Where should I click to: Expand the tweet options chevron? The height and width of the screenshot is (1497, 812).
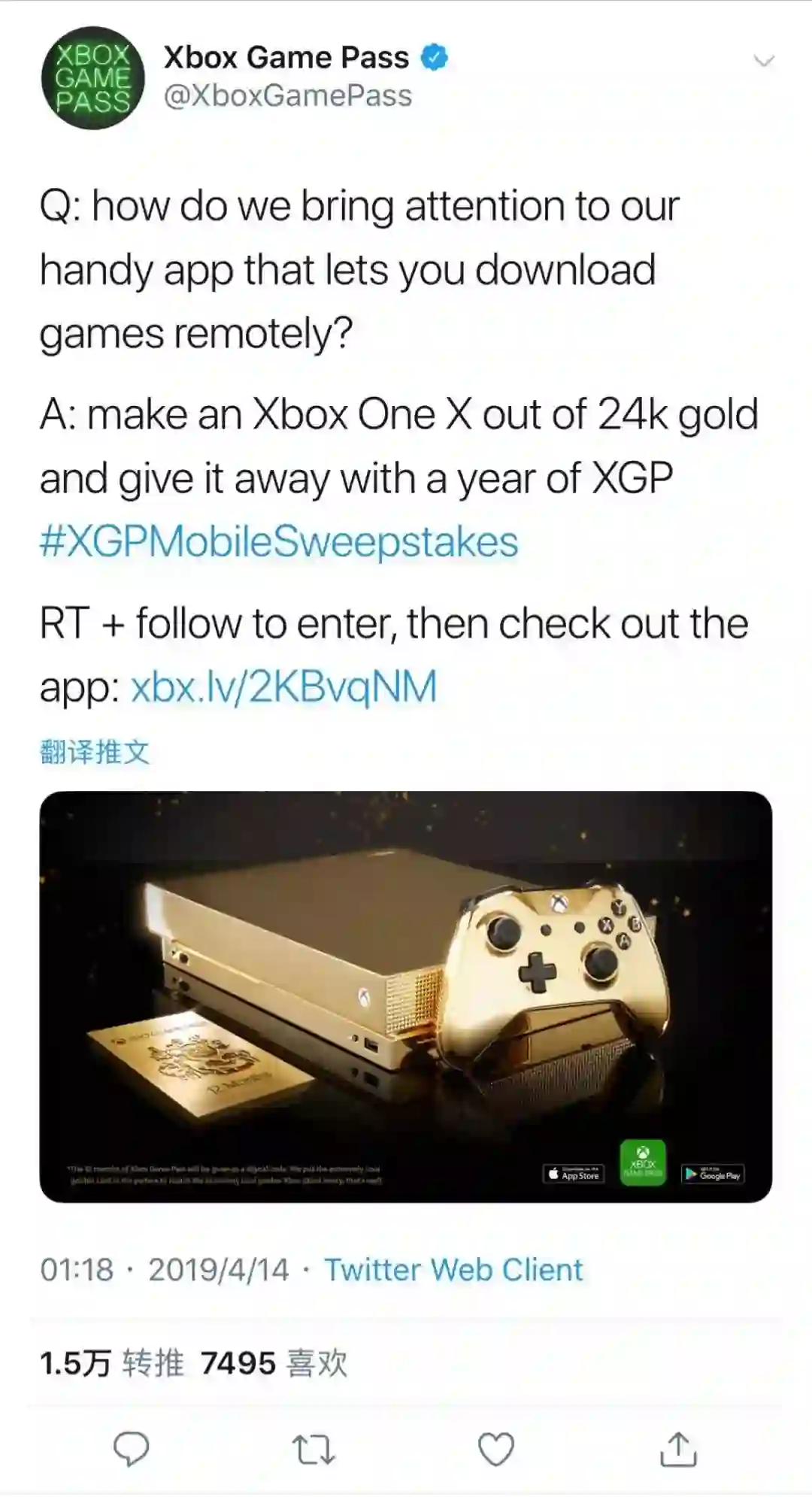[x=764, y=61]
